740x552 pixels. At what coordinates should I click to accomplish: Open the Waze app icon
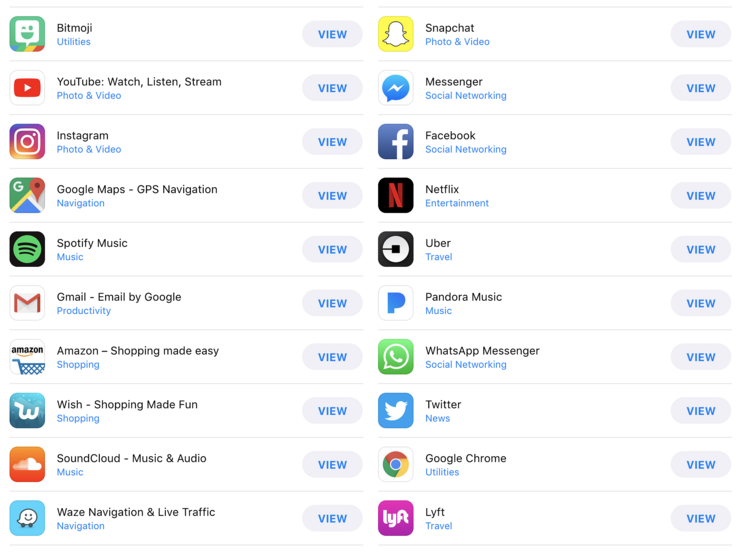coord(27,518)
